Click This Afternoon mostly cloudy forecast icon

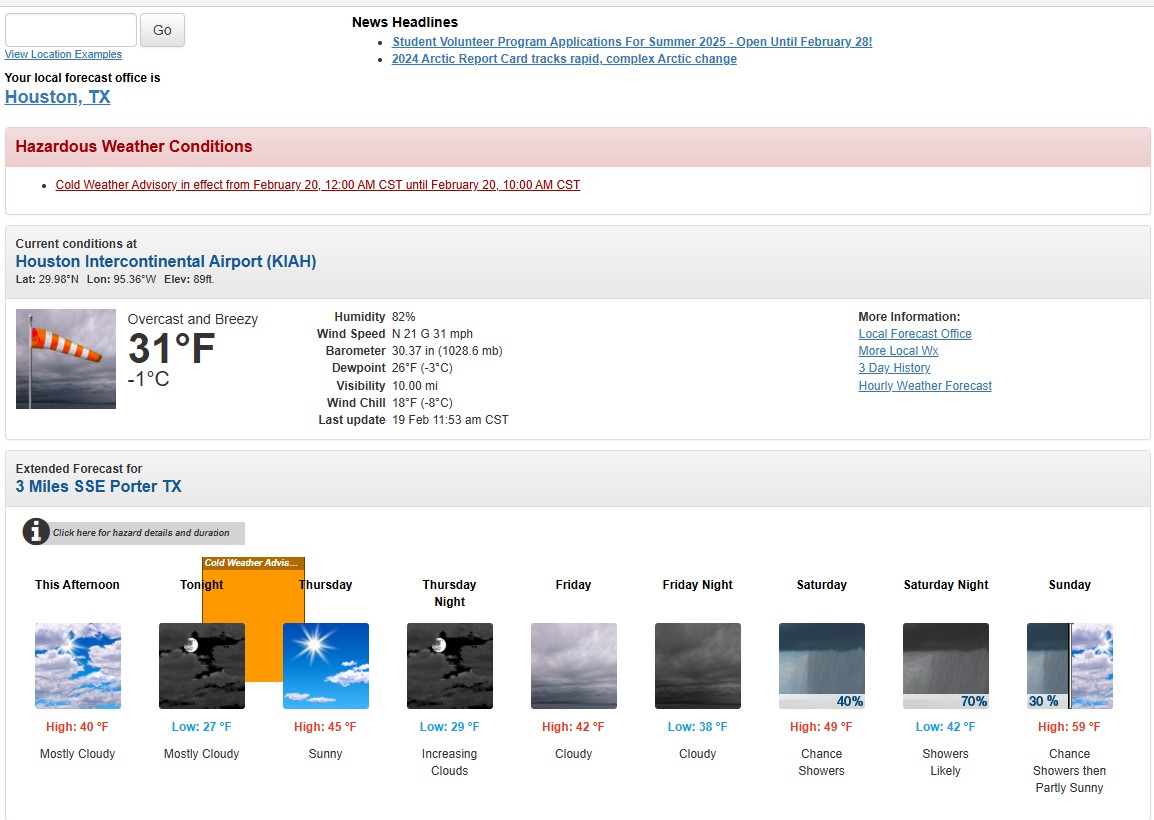tap(78, 666)
